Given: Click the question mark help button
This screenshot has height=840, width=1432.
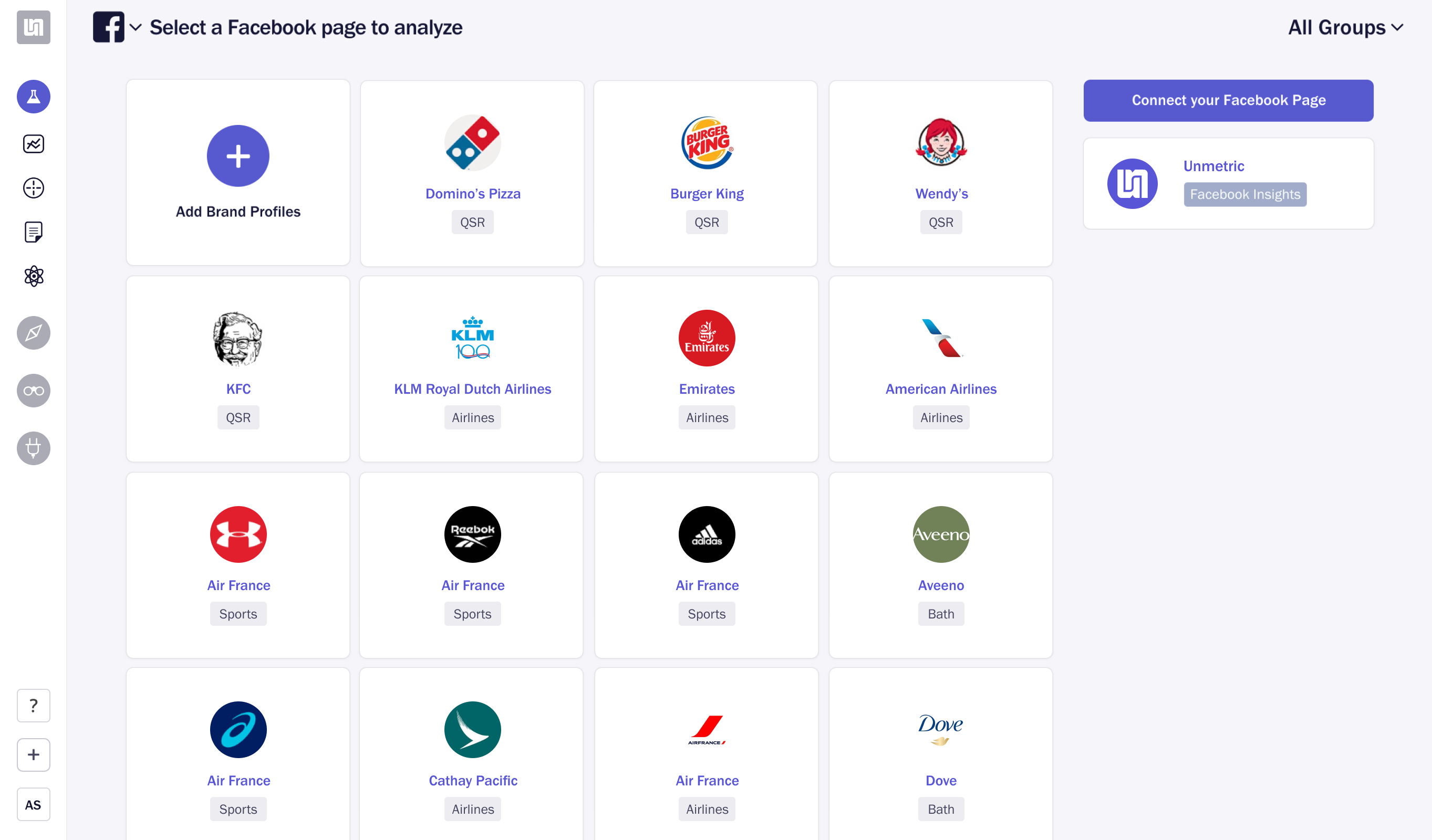Looking at the screenshot, I should 34,706.
